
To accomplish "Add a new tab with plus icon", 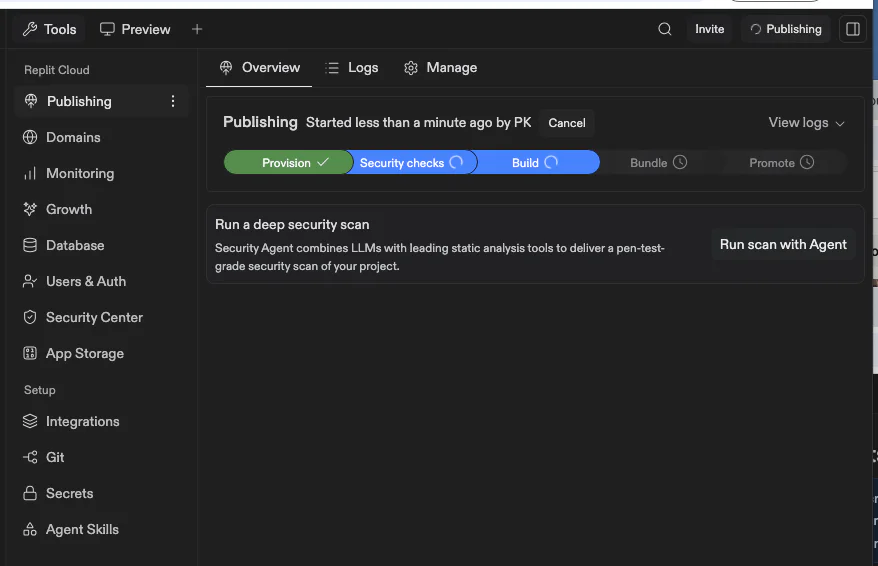I will pos(197,29).
